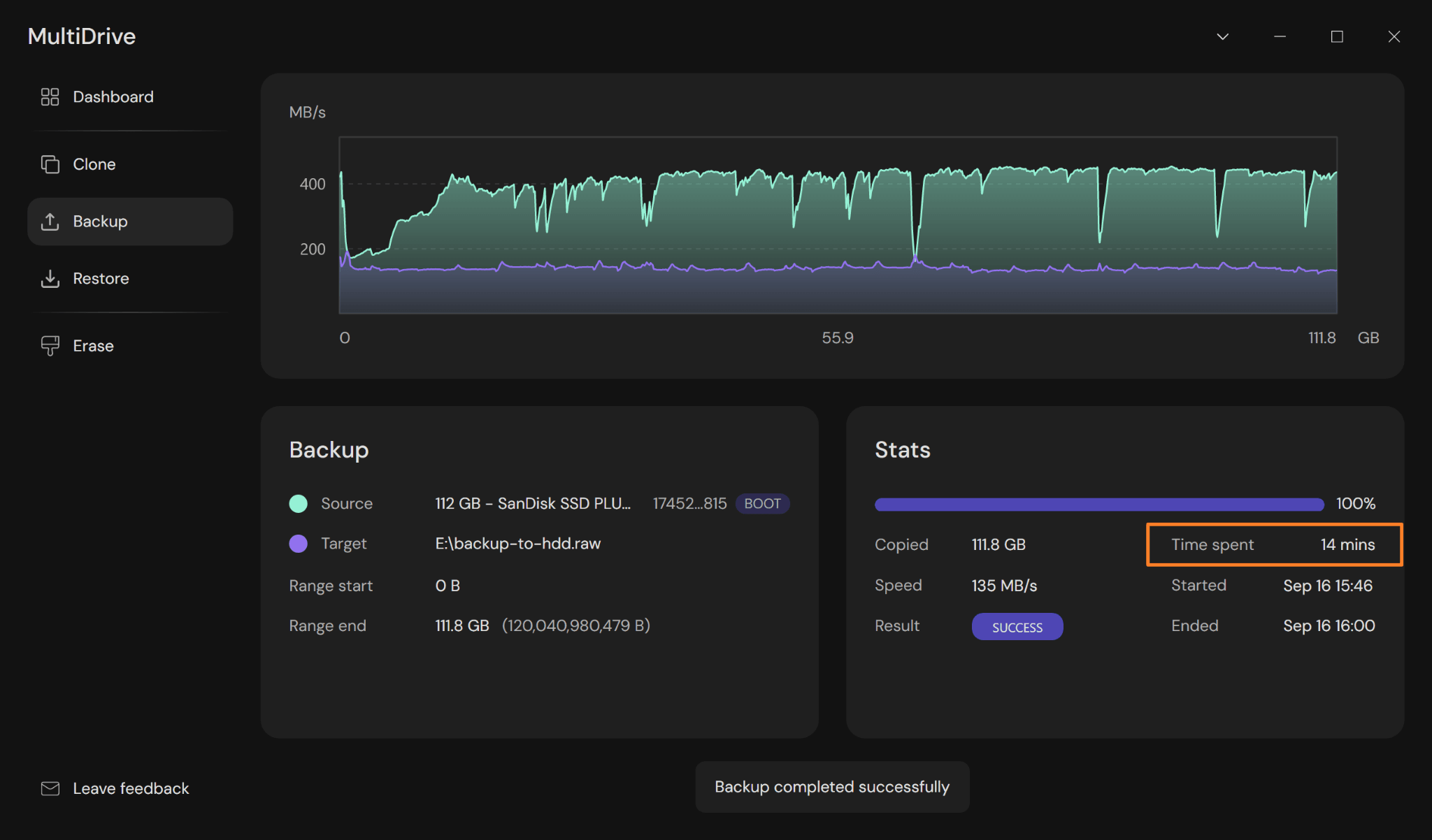Click the Copied value '111.8 GB'
The image size is (1432, 840).
pyautogui.click(x=998, y=544)
